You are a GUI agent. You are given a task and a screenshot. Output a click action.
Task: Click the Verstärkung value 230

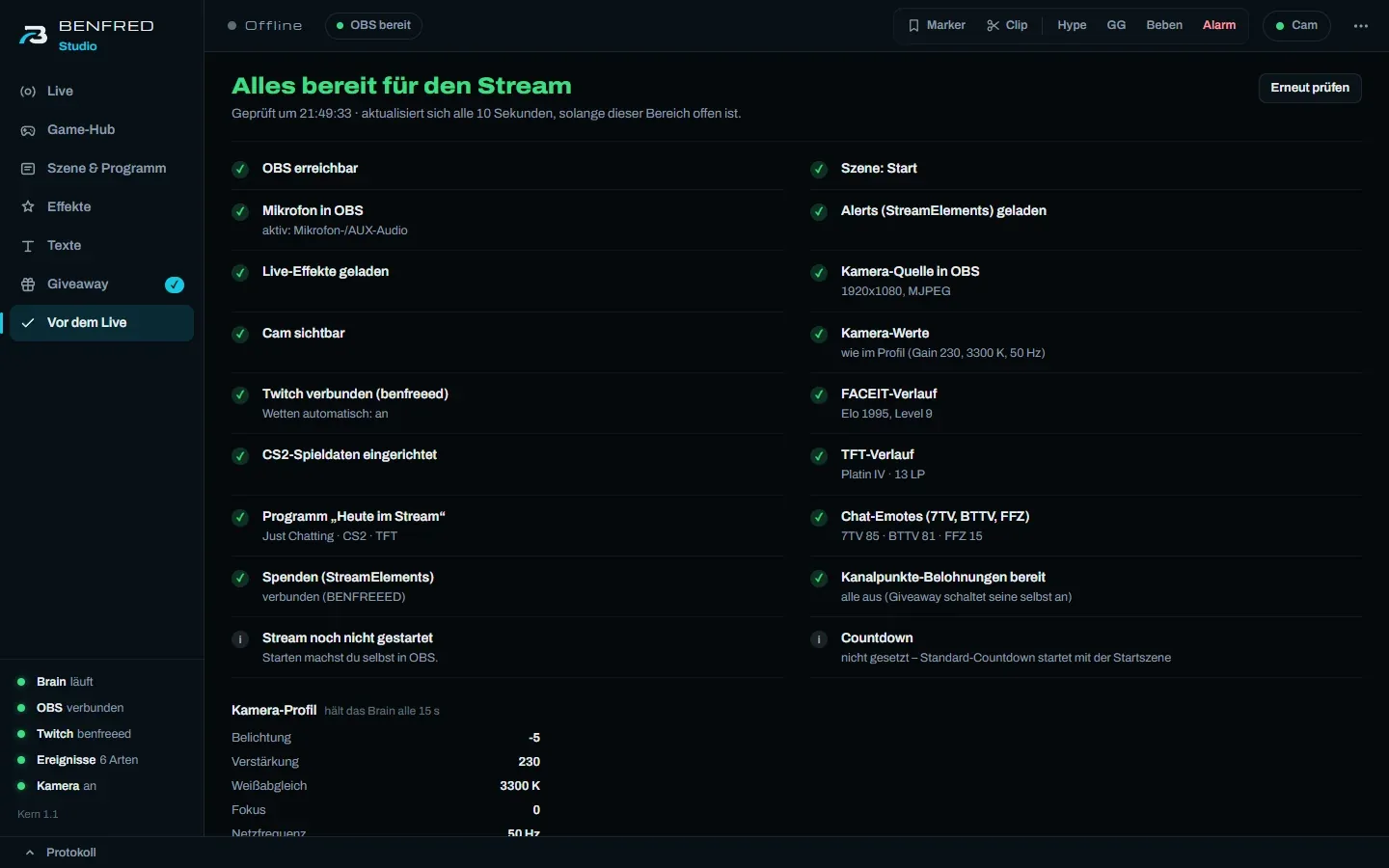(x=530, y=762)
